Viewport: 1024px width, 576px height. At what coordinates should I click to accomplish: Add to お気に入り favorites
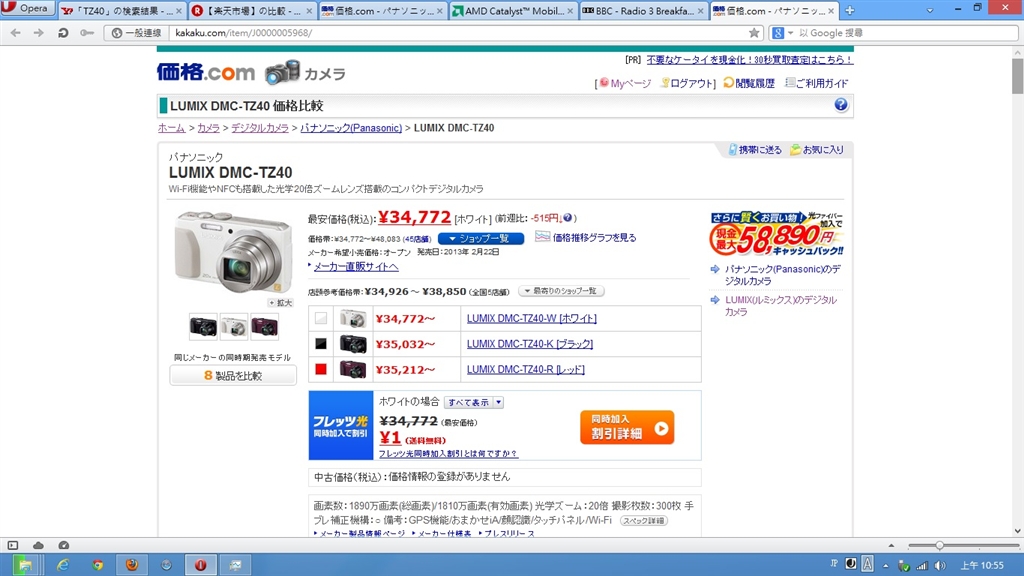coord(817,150)
